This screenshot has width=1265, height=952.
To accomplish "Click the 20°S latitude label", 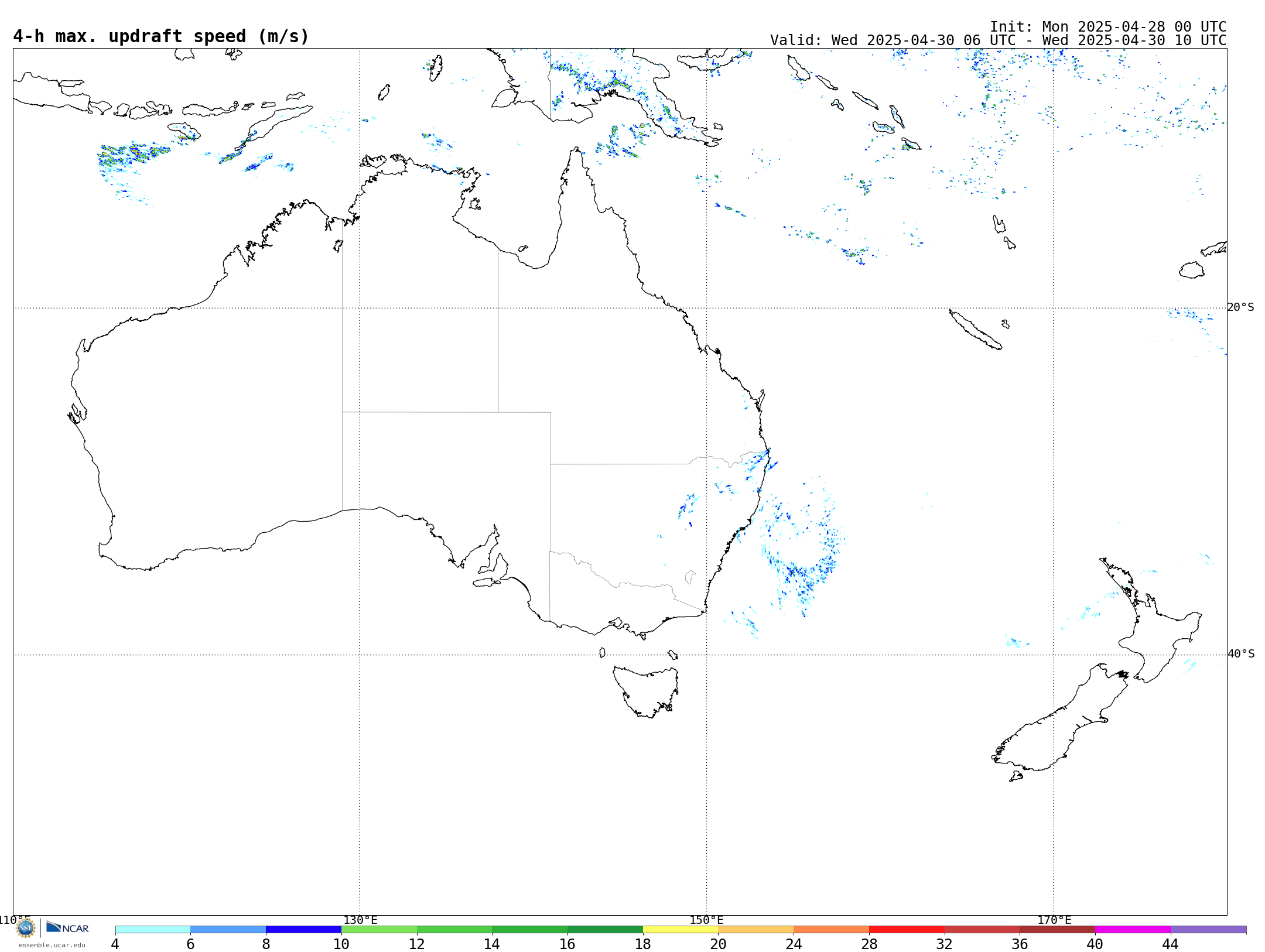I will [x=1240, y=307].
